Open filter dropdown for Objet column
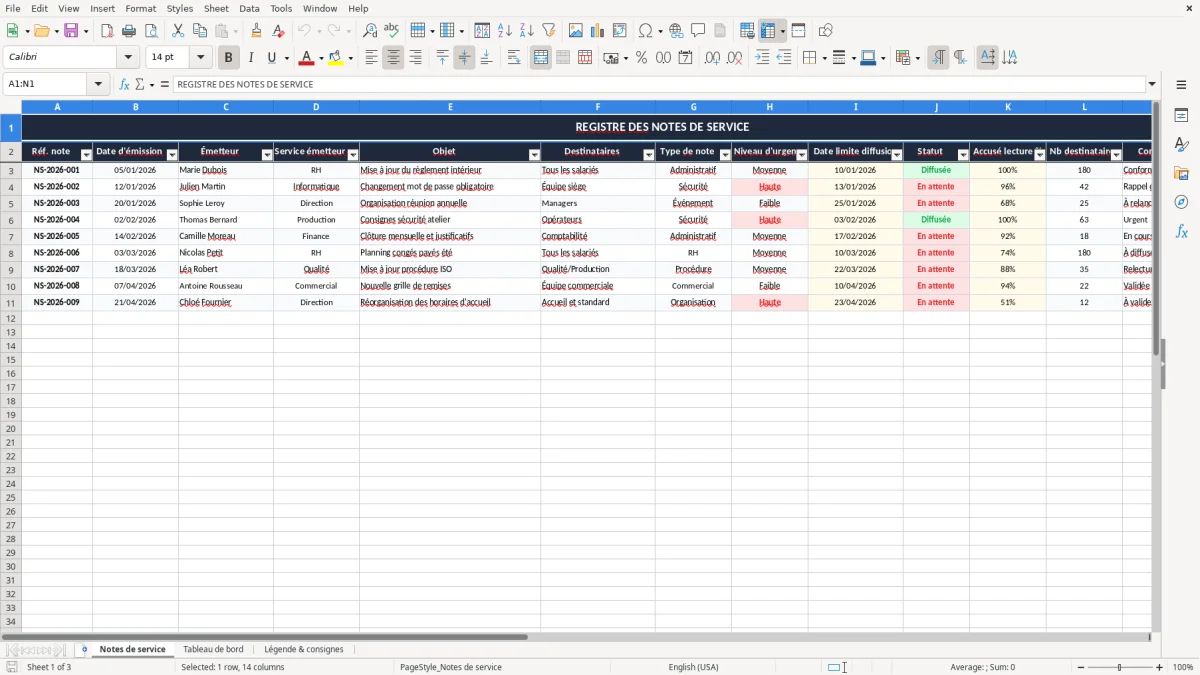The width and height of the screenshot is (1200, 675). pyautogui.click(x=534, y=155)
